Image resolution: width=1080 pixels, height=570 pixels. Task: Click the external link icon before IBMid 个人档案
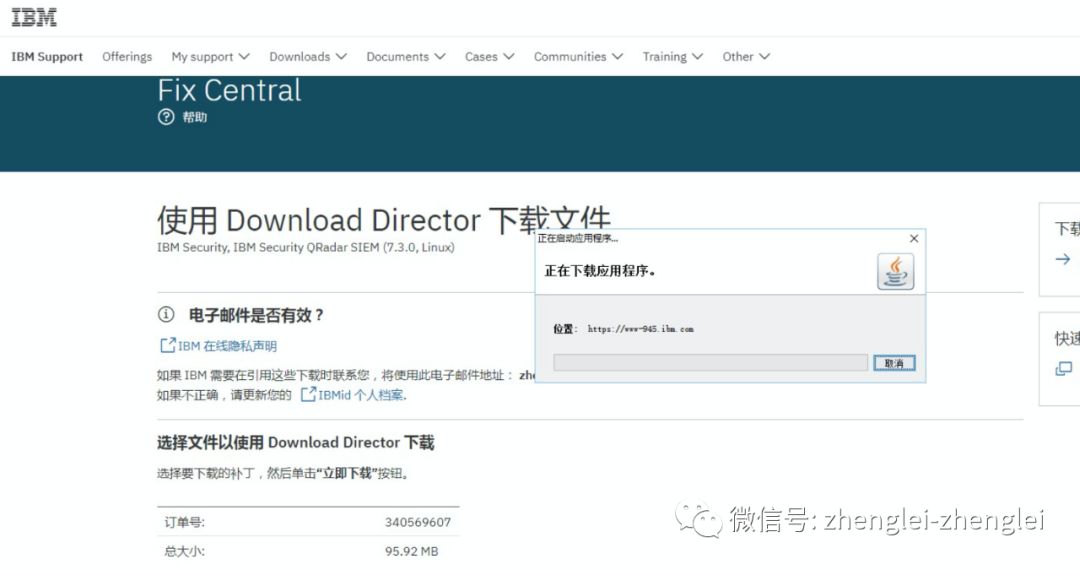tap(308, 394)
